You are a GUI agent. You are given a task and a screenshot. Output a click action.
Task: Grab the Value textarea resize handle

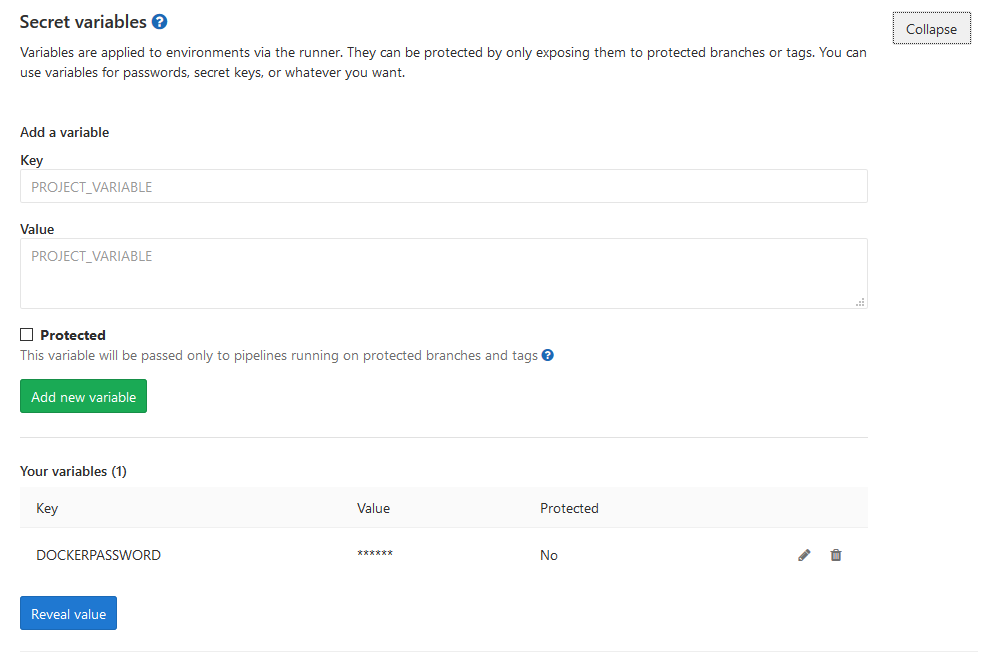click(x=860, y=301)
